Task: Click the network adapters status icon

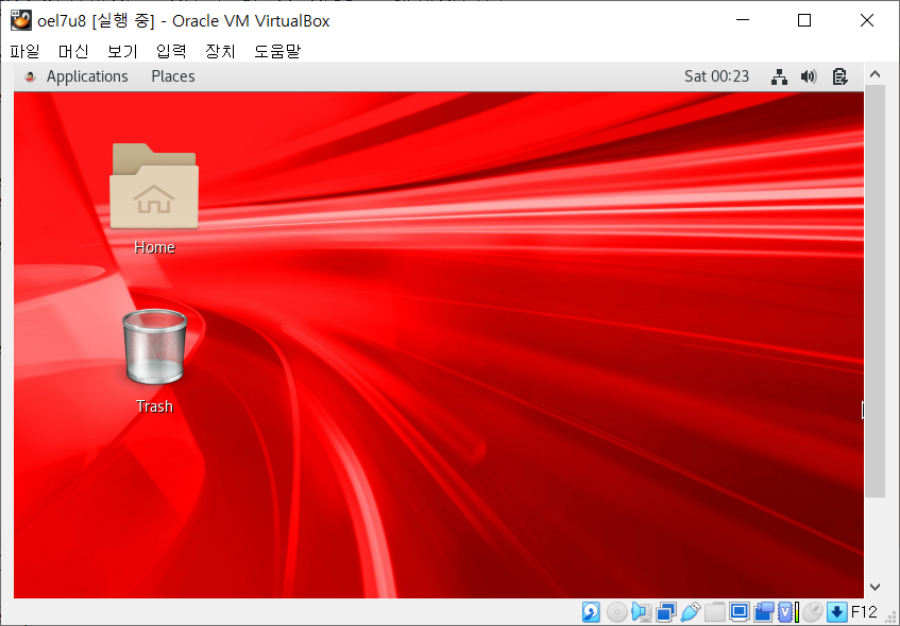Action: (666, 612)
